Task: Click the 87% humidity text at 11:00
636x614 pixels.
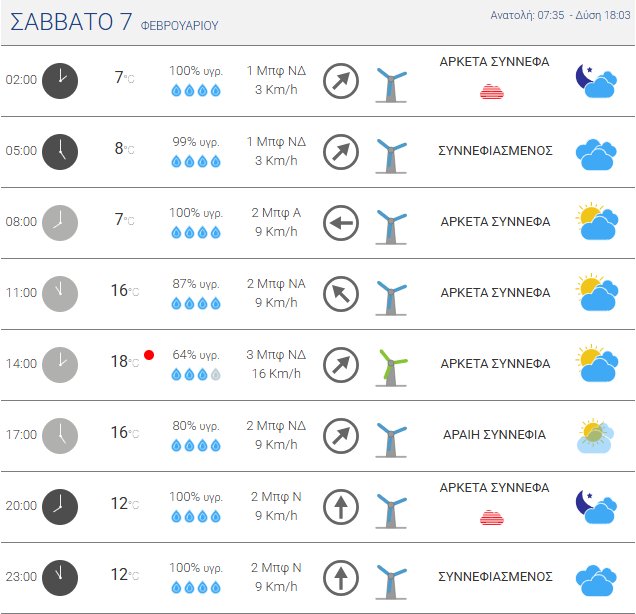Action: [x=195, y=284]
